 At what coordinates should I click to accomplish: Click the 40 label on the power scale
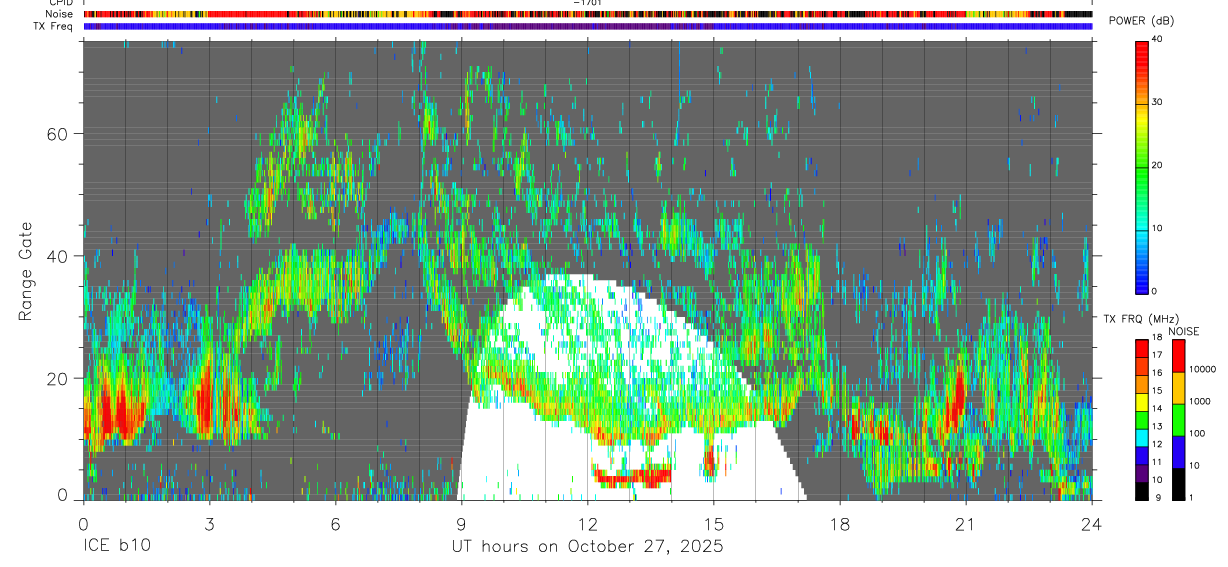[x=1157, y=39]
